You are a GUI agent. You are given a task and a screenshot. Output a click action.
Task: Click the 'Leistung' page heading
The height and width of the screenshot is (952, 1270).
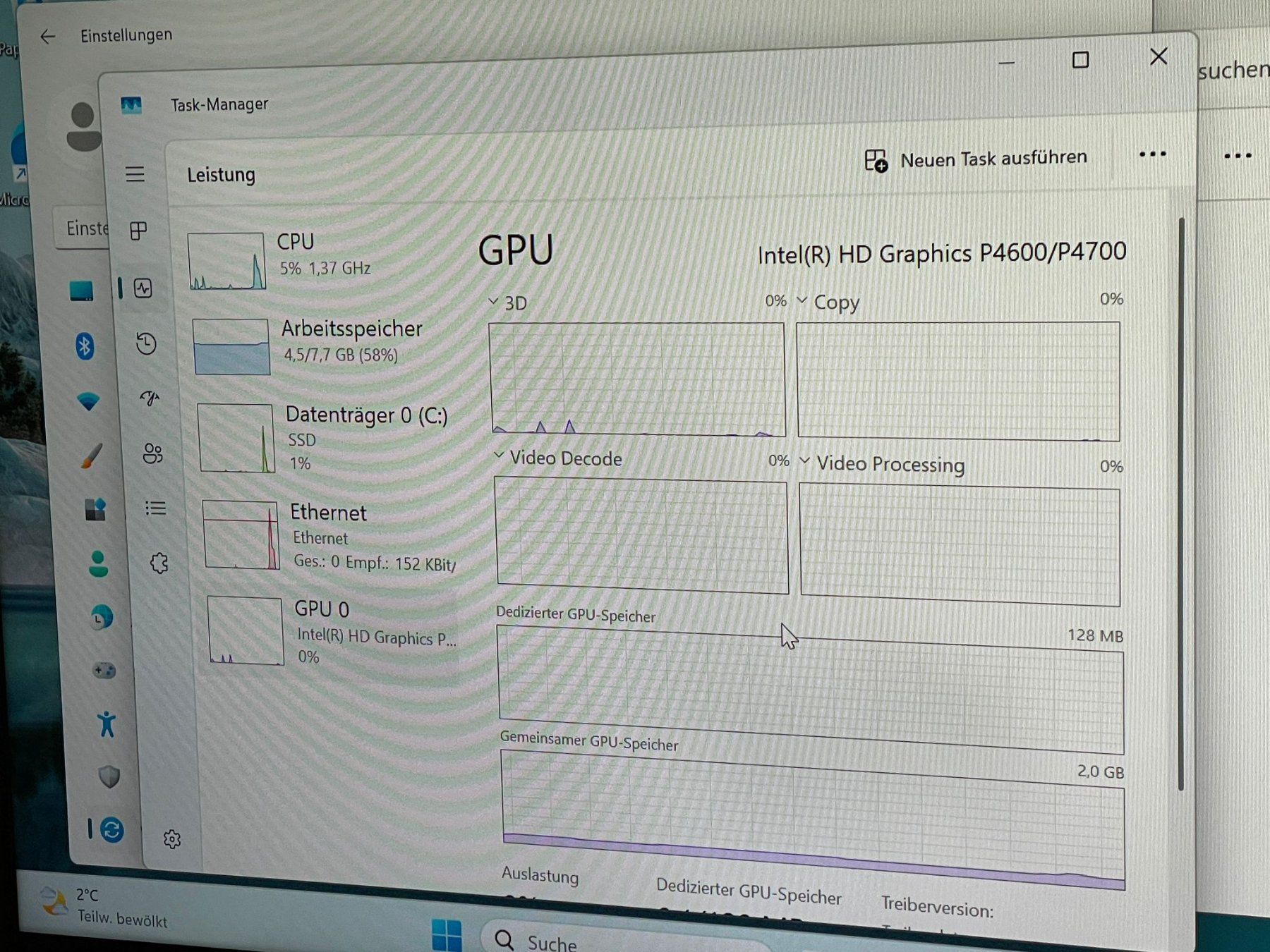pos(221,175)
